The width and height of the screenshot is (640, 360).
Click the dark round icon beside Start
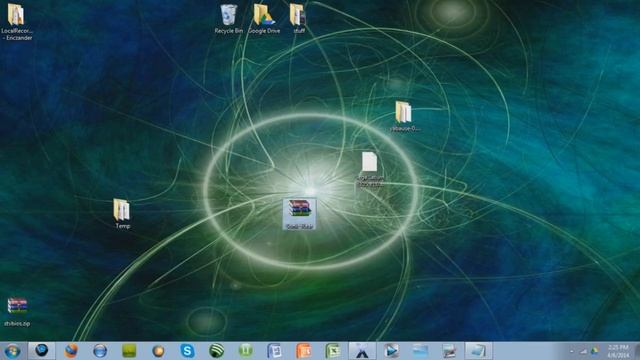(x=41, y=351)
